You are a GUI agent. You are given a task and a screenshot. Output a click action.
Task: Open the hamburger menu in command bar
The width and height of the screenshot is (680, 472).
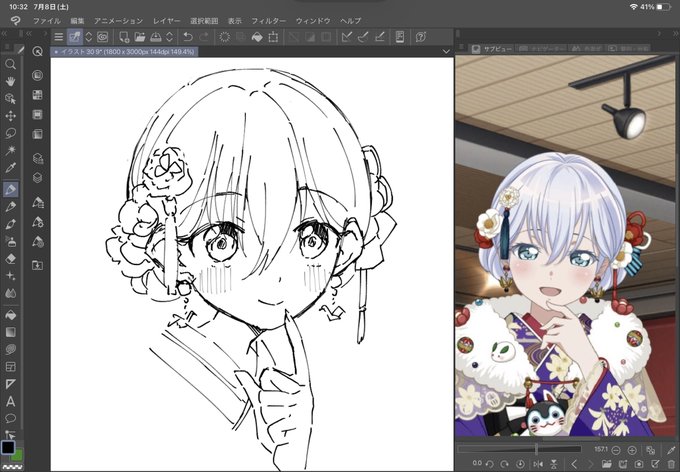point(59,37)
